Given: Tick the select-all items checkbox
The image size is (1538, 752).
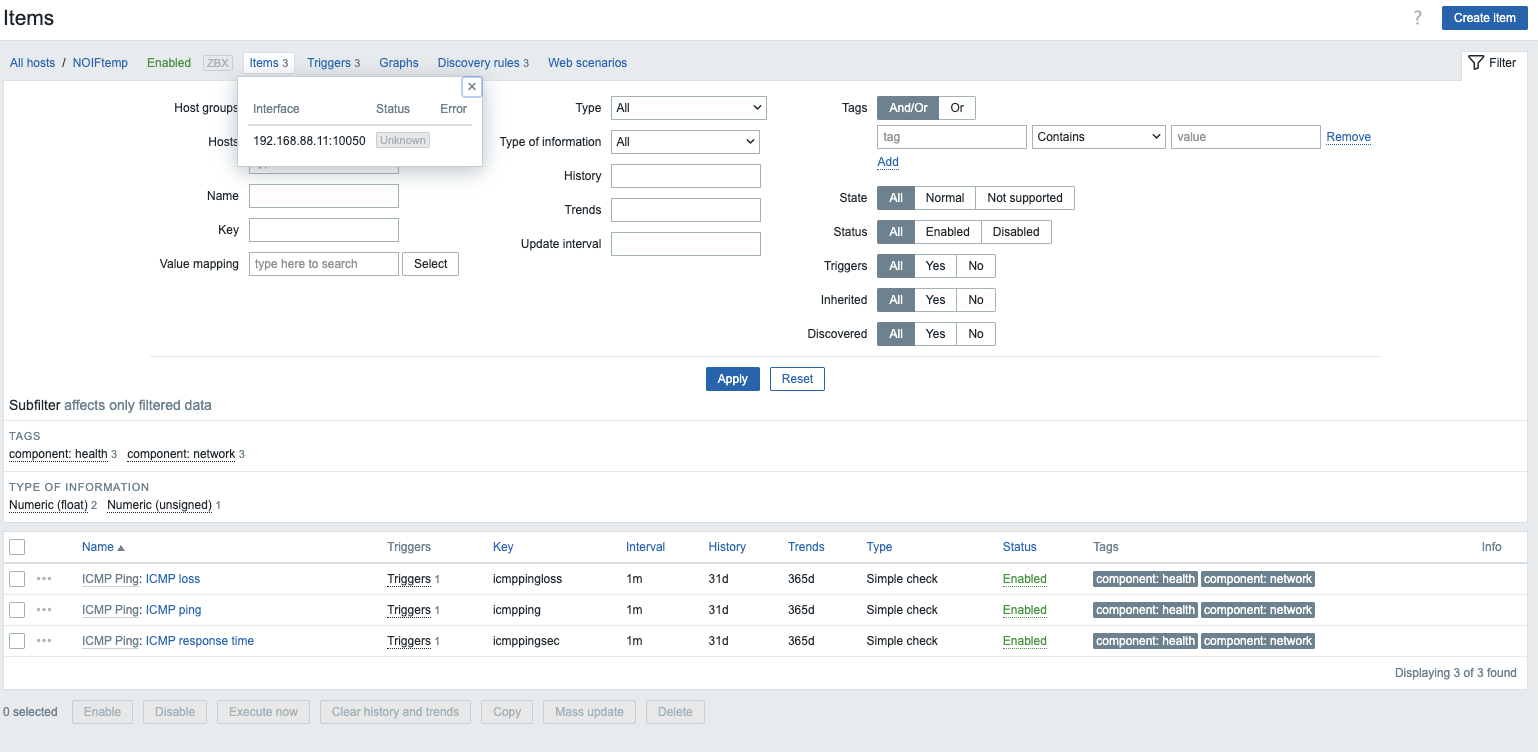Looking at the screenshot, I should (17, 547).
